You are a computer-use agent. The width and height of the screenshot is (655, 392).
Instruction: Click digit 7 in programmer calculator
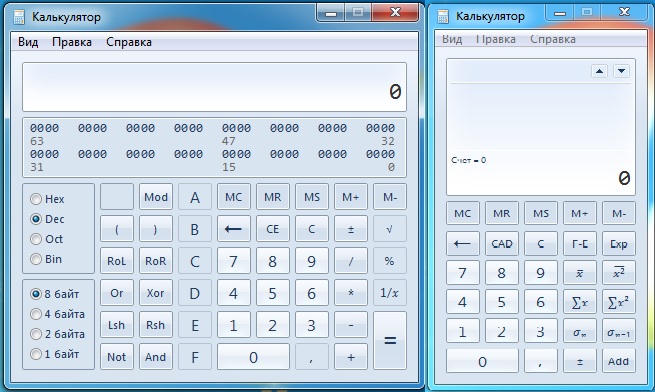[234, 261]
